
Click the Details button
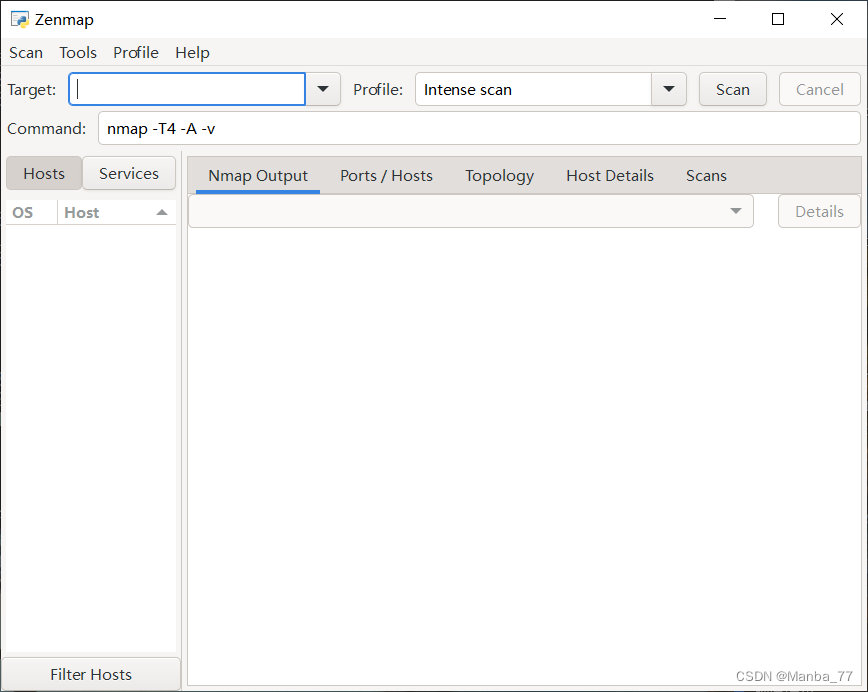[819, 211]
